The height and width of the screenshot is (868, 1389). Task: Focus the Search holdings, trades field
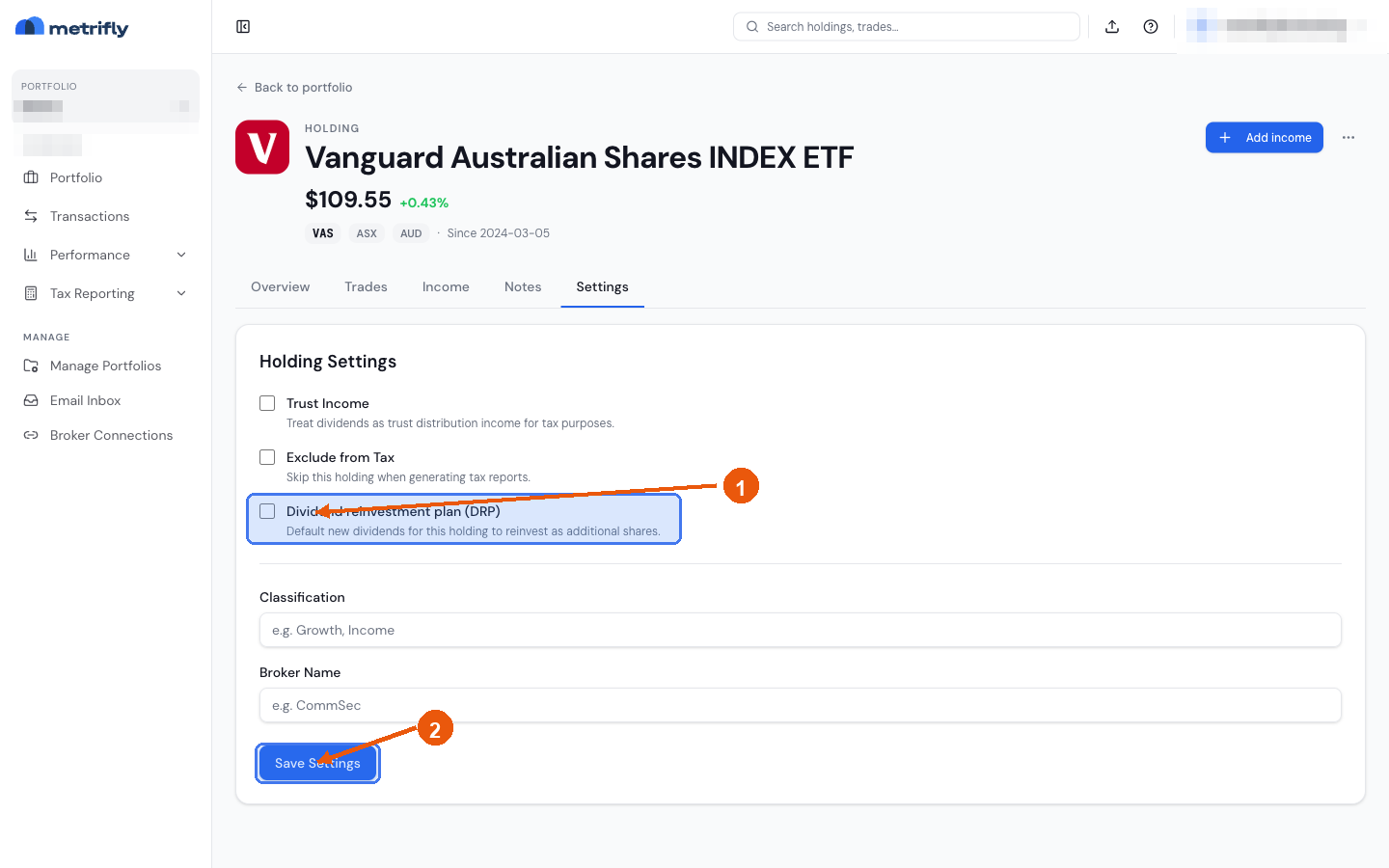[907, 27]
